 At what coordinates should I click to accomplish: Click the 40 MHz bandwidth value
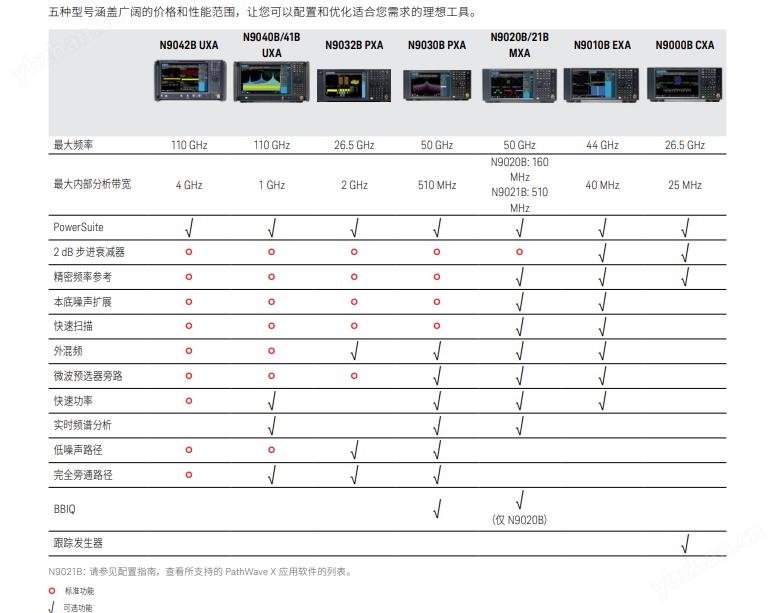[x=602, y=185]
